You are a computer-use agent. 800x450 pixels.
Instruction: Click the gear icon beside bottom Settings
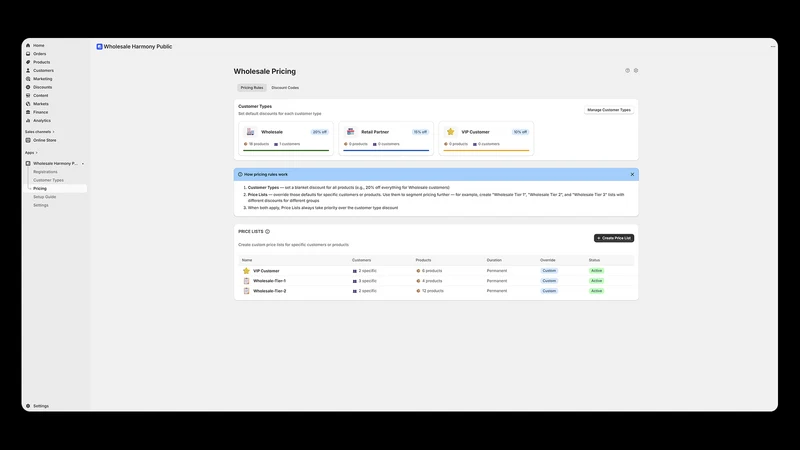[28, 406]
